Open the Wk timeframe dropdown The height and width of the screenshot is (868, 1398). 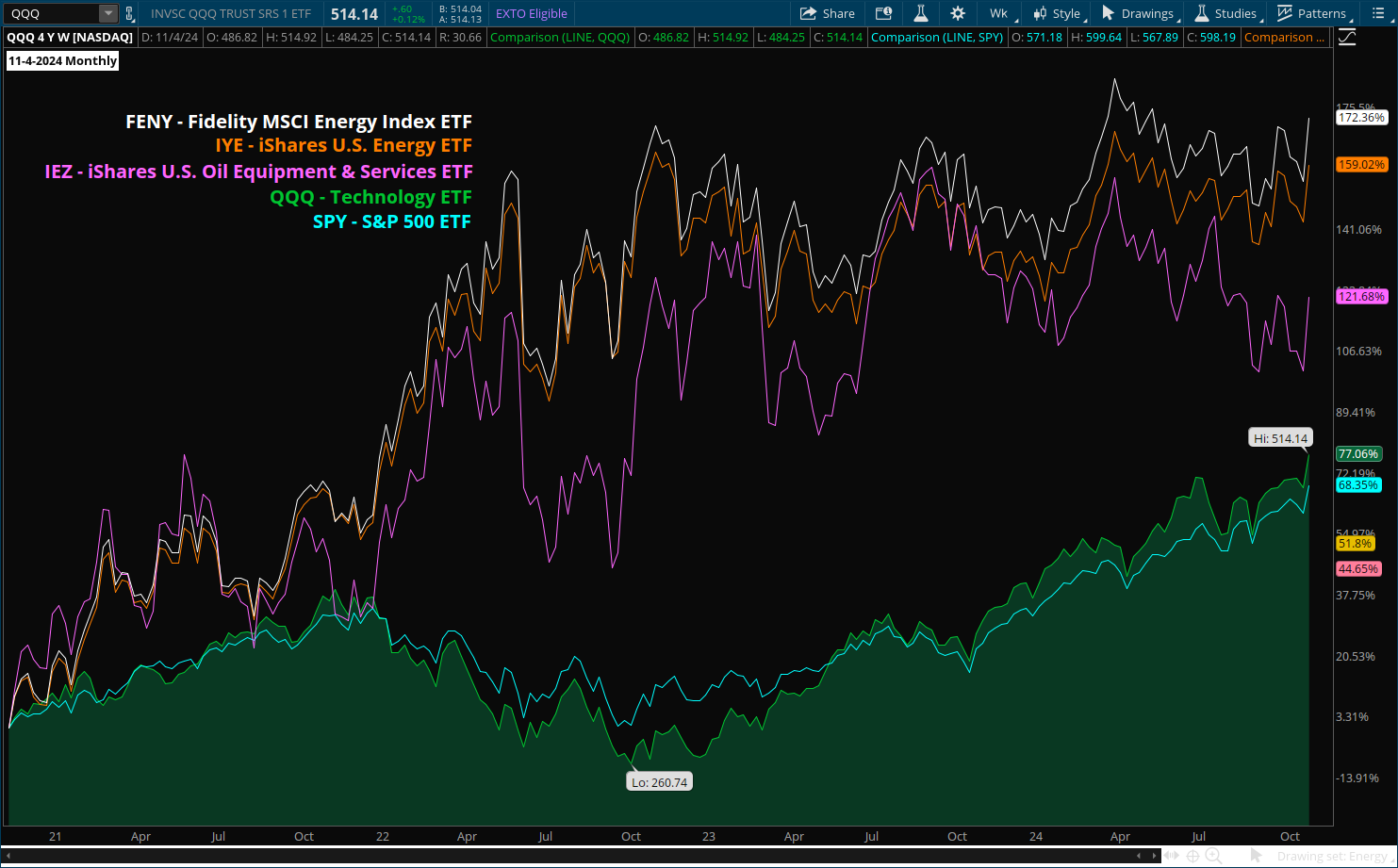click(999, 13)
